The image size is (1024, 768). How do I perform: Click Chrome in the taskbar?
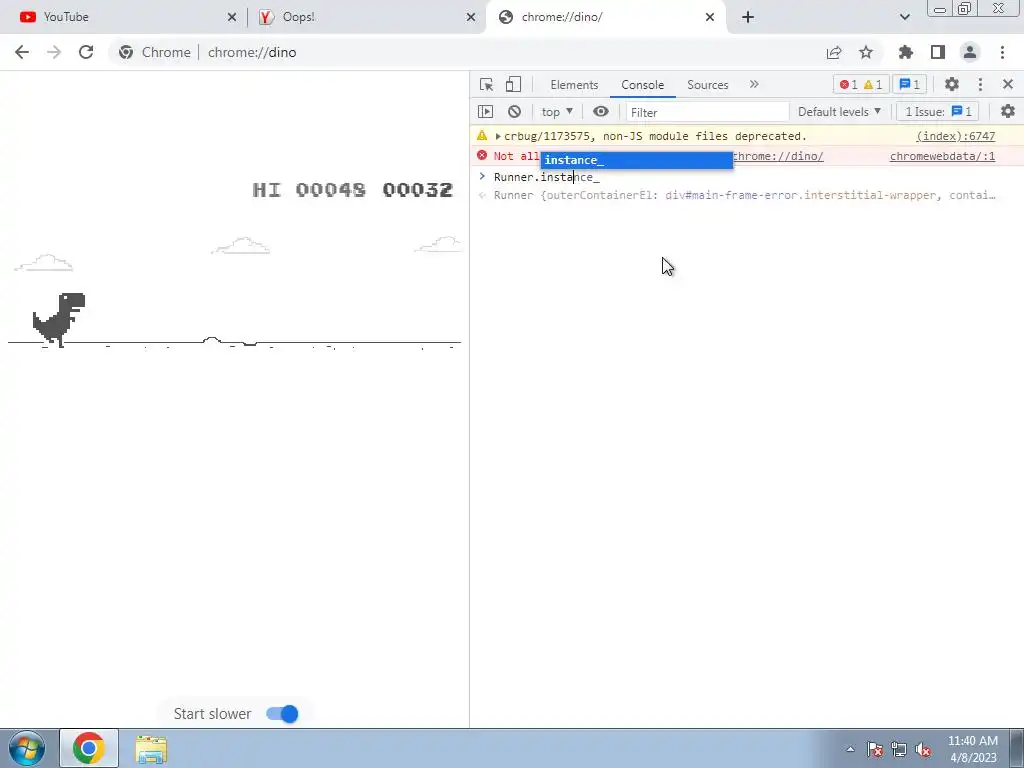89,748
